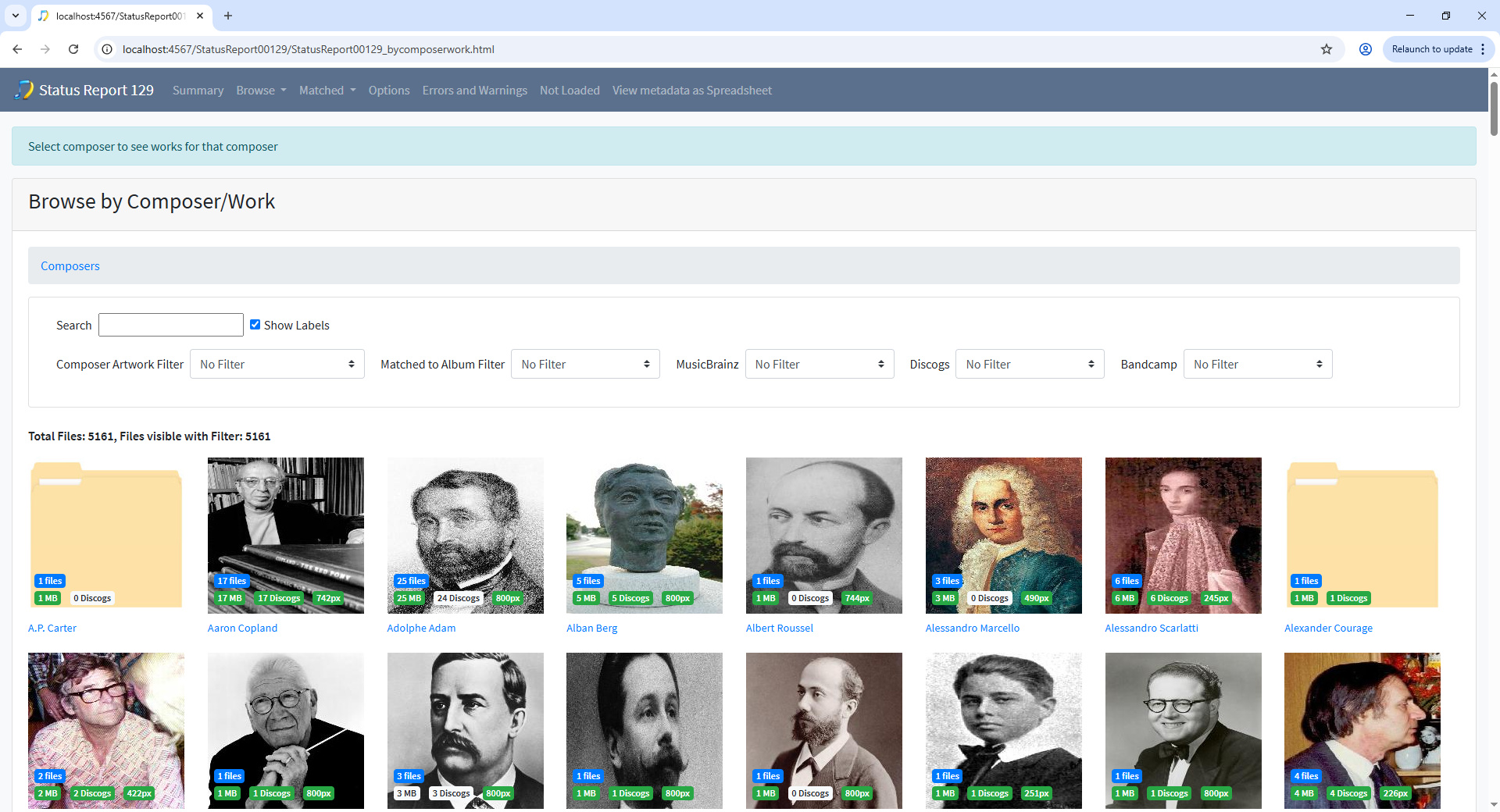Open the browser profile icon

pyautogui.click(x=1366, y=49)
